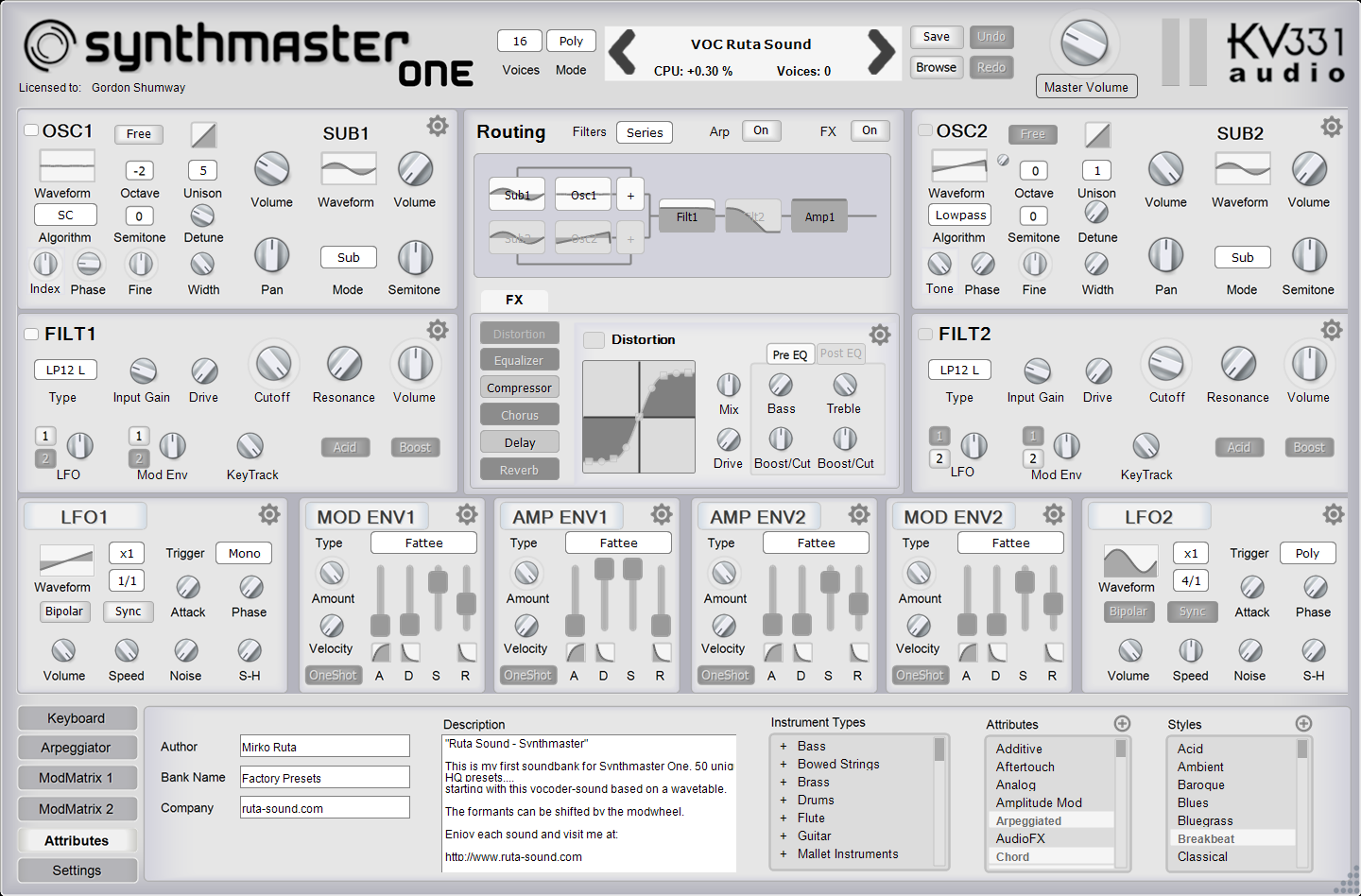1361x896 pixels.
Task: Select OSC2 waveform display
Action: [x=959, y=166]
